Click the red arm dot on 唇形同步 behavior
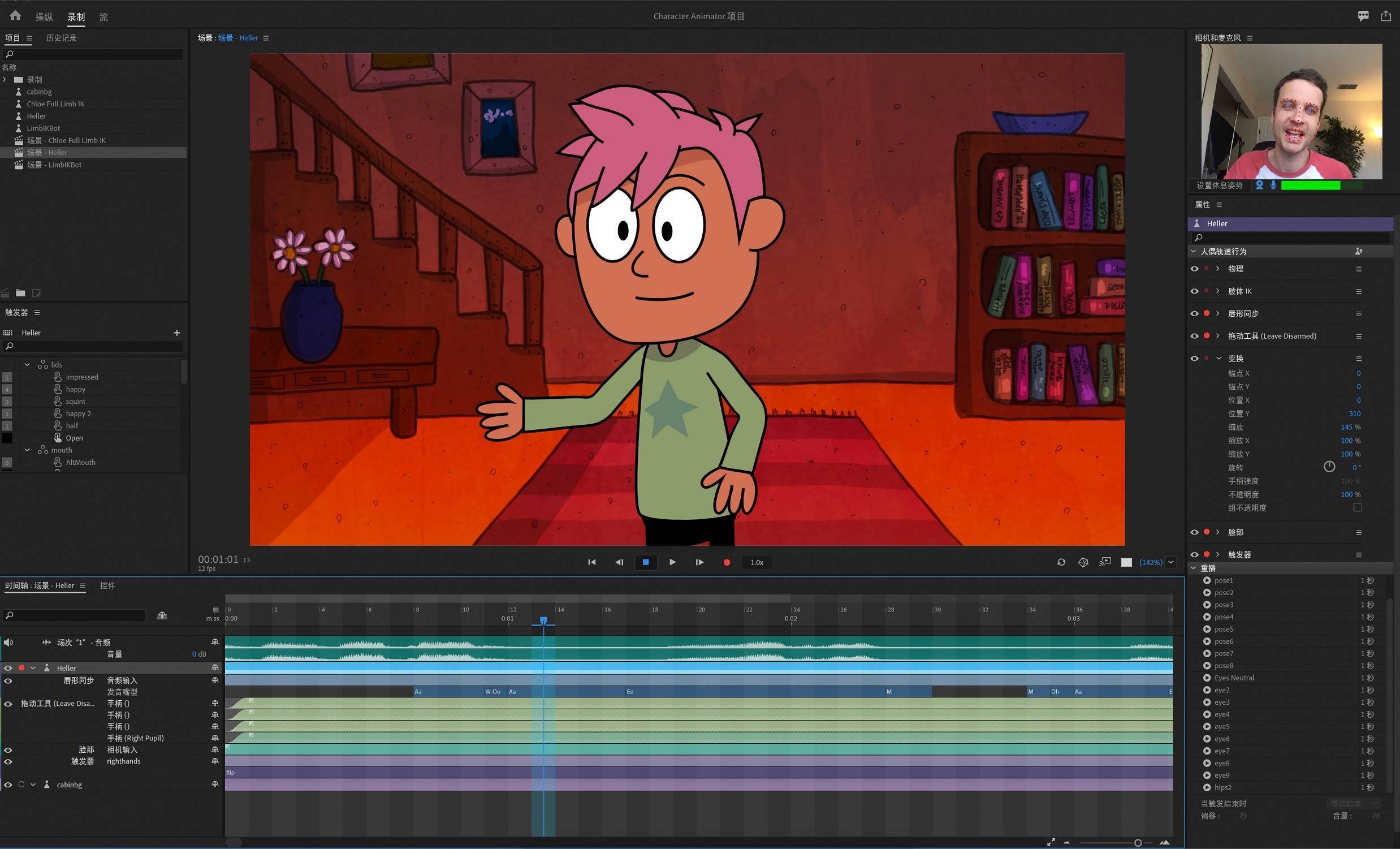Image resolution: width=1400 pixels, height=849 pixels. pyautogui.click(x=1205, y=313)
